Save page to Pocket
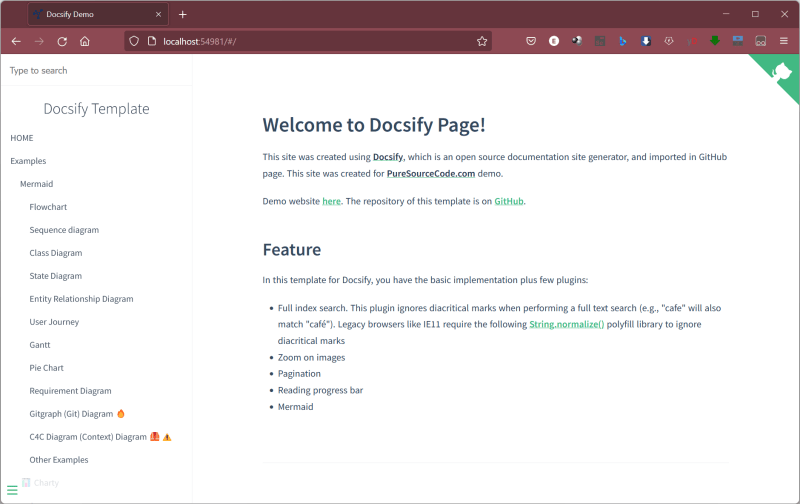The width and height of the screenshot is (800, 504). 531,41
